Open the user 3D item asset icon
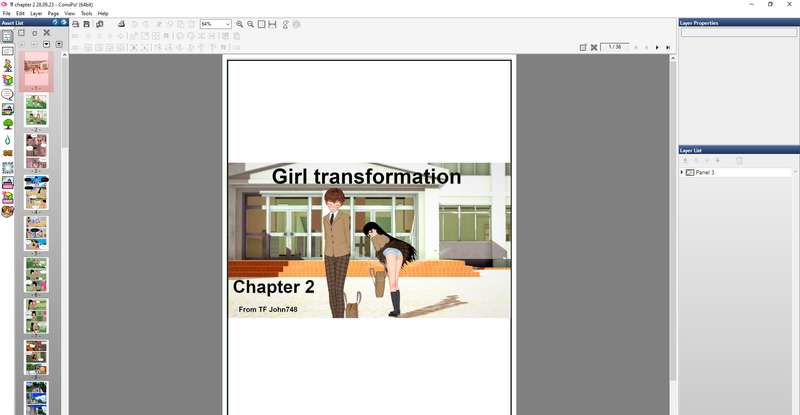The height and width of the screenshot is (415, 800). 7,197
